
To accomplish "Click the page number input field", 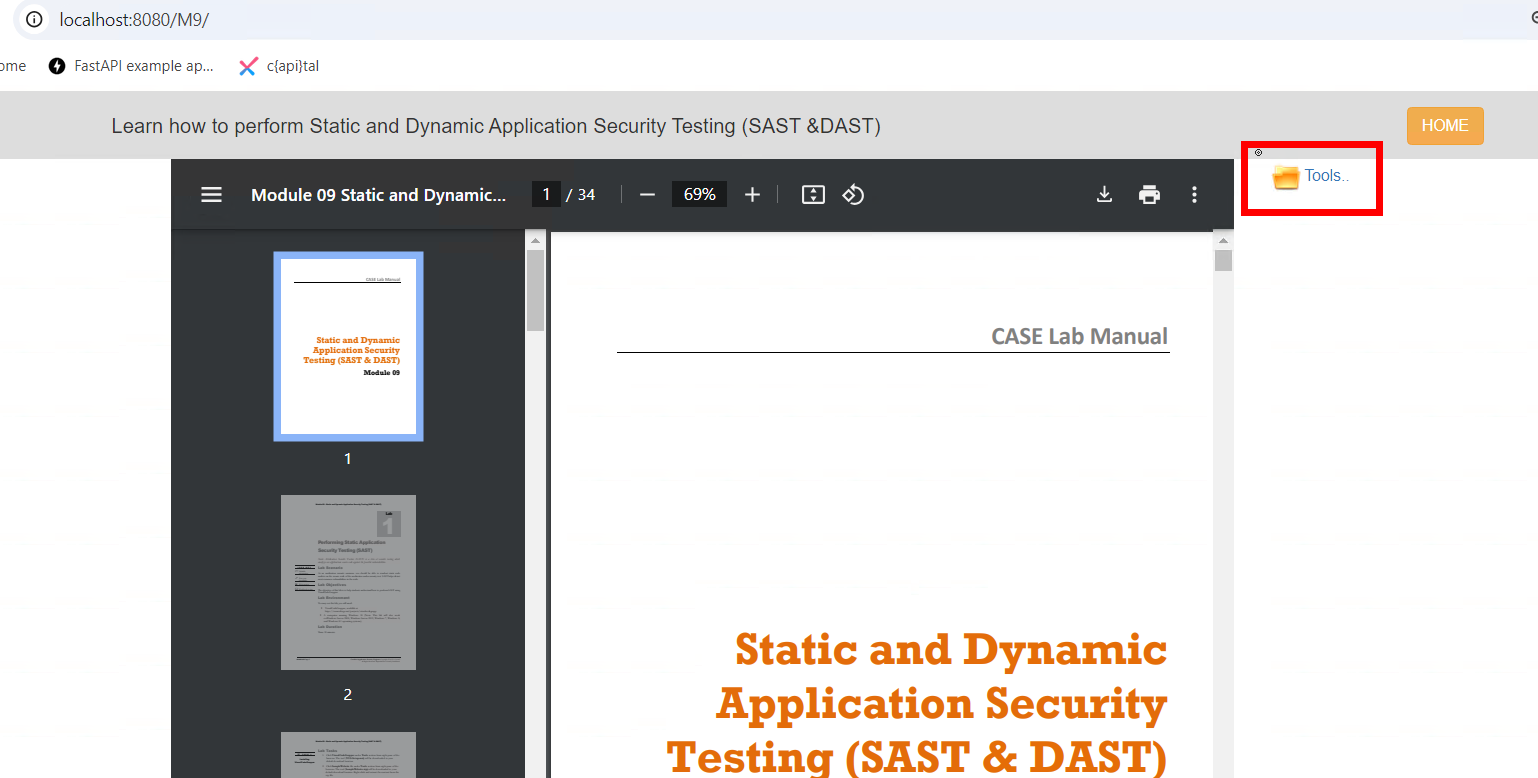I will coord(546,195).
